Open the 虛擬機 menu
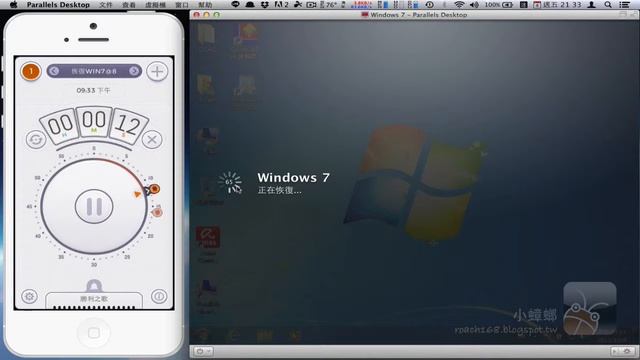This screenshot has width=640, height=360. click(156, 5)
